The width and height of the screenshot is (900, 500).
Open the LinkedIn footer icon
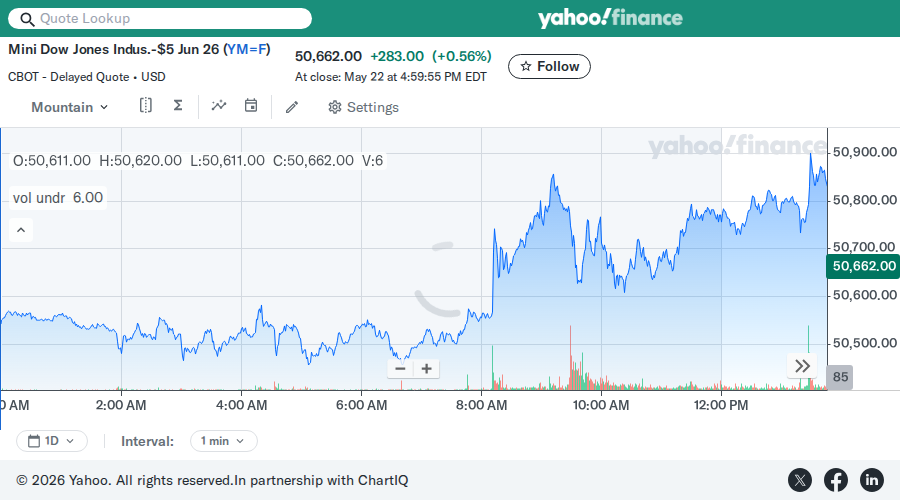(871, 480)
